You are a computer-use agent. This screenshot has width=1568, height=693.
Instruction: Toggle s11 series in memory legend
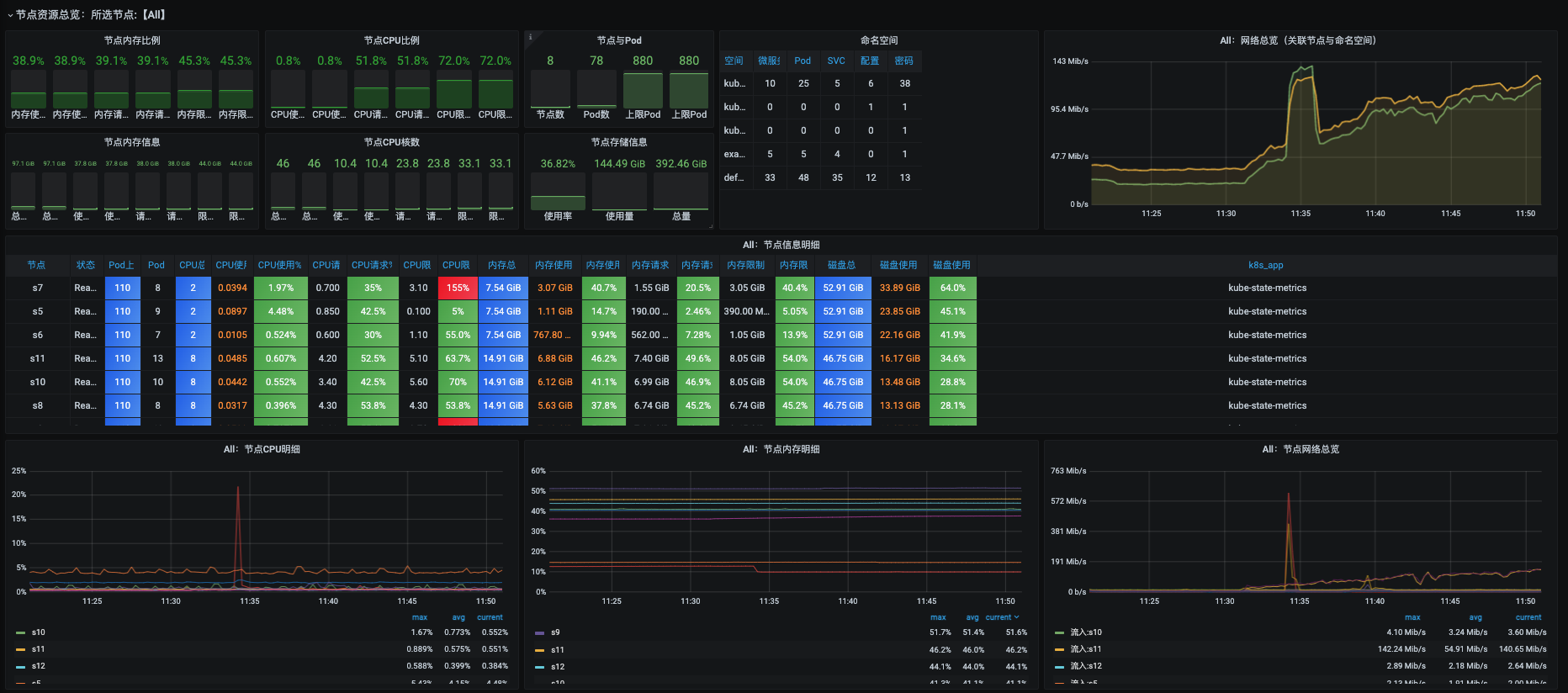point(558,650)
